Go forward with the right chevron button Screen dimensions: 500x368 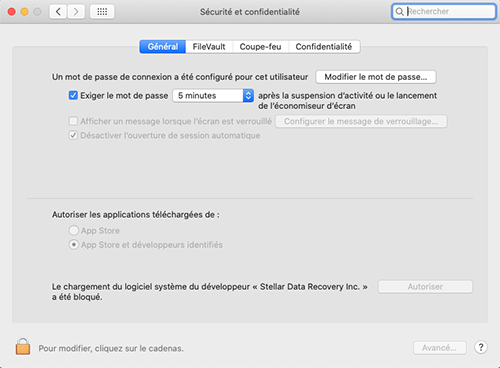76,12
